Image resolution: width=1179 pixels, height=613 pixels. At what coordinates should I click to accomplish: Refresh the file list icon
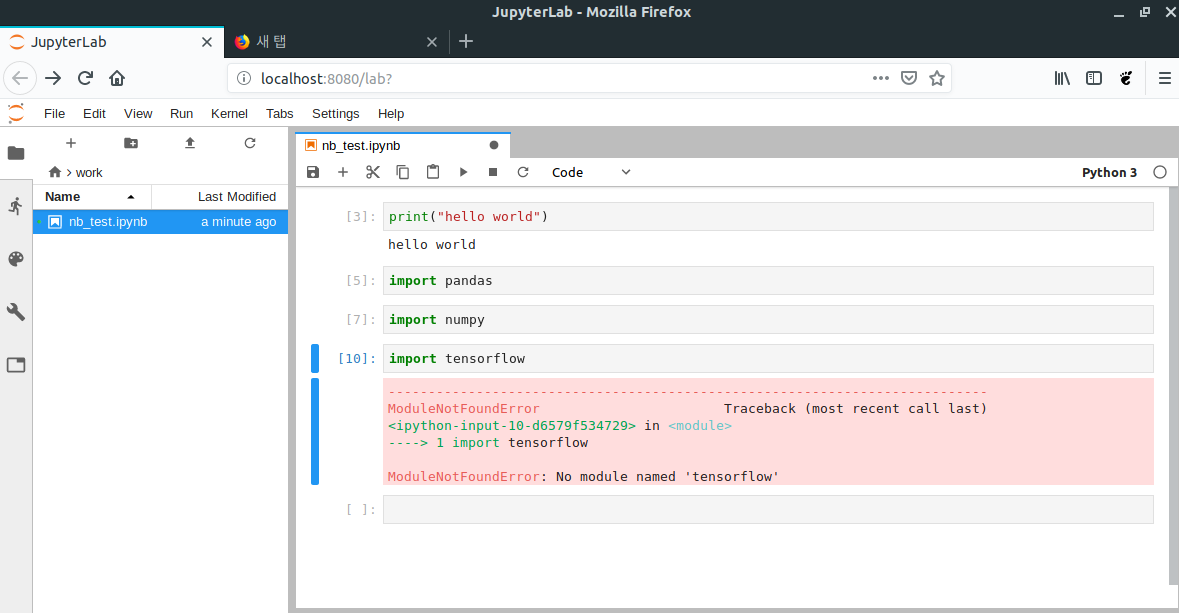point(250,143)
